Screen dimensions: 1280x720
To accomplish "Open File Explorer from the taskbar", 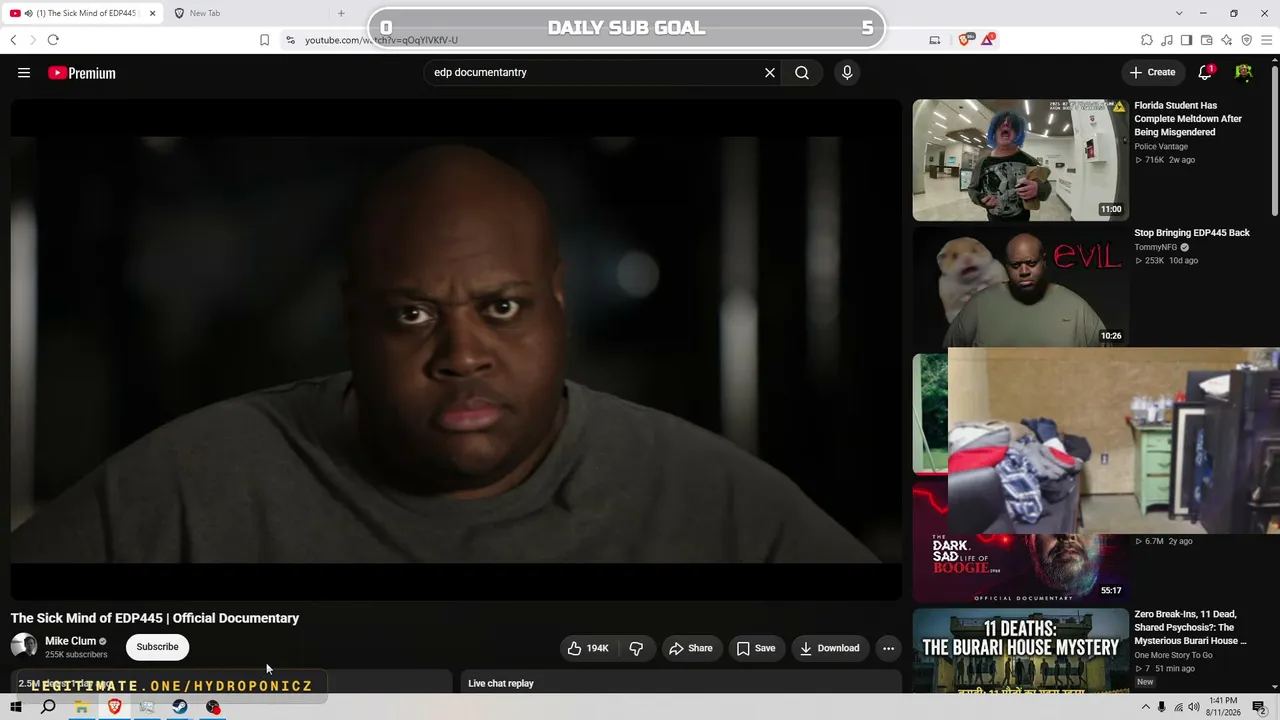I will pyautogui.click(x=81, y=707).
